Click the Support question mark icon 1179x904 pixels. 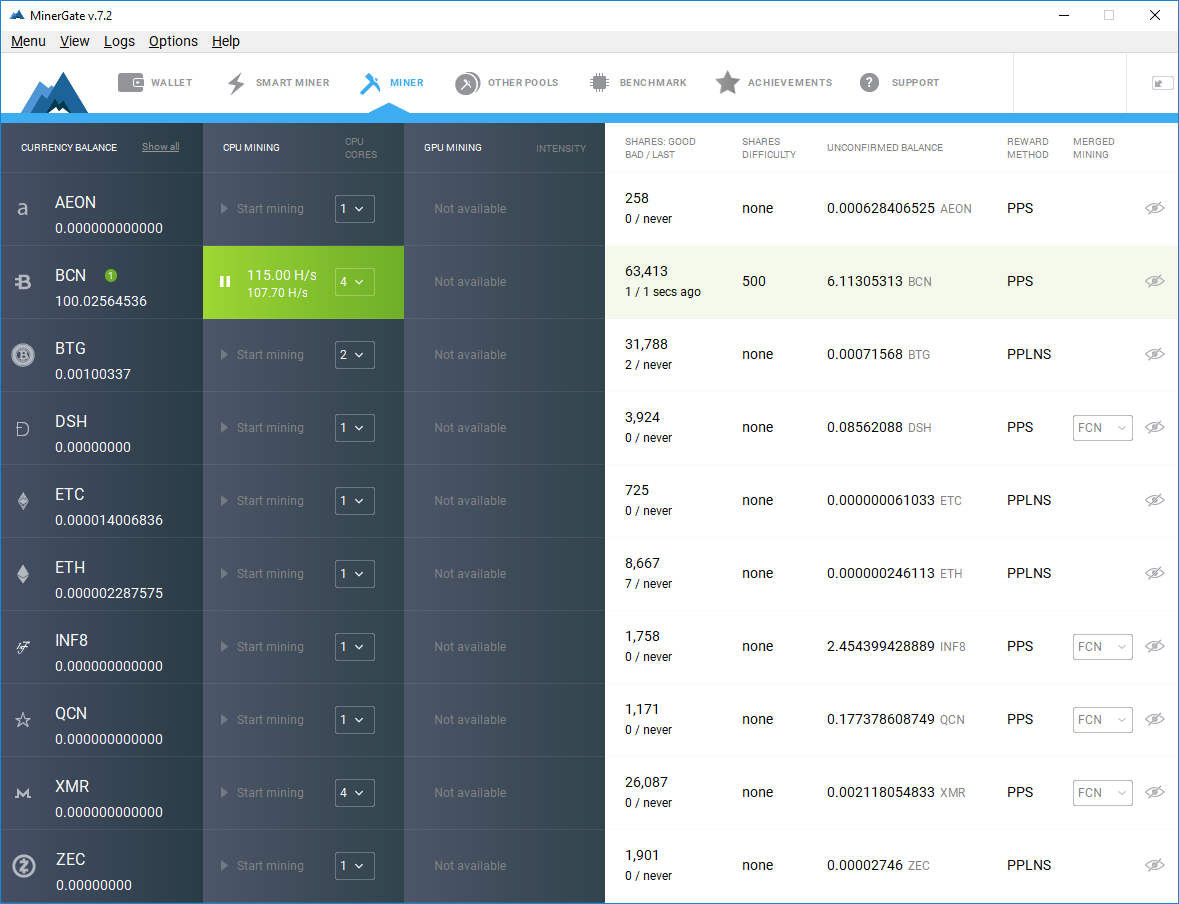pyautogui.click(x=869, y=83)
